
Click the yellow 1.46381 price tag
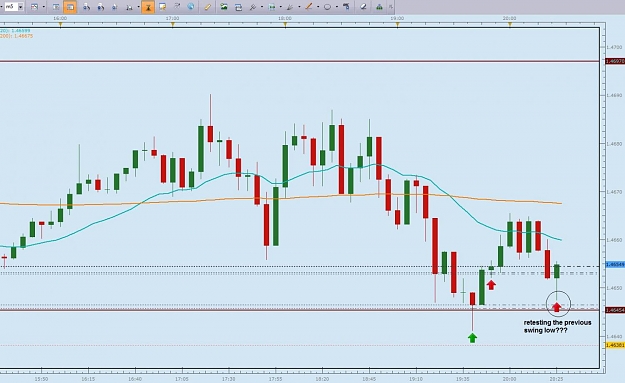[x=615, y=345]
